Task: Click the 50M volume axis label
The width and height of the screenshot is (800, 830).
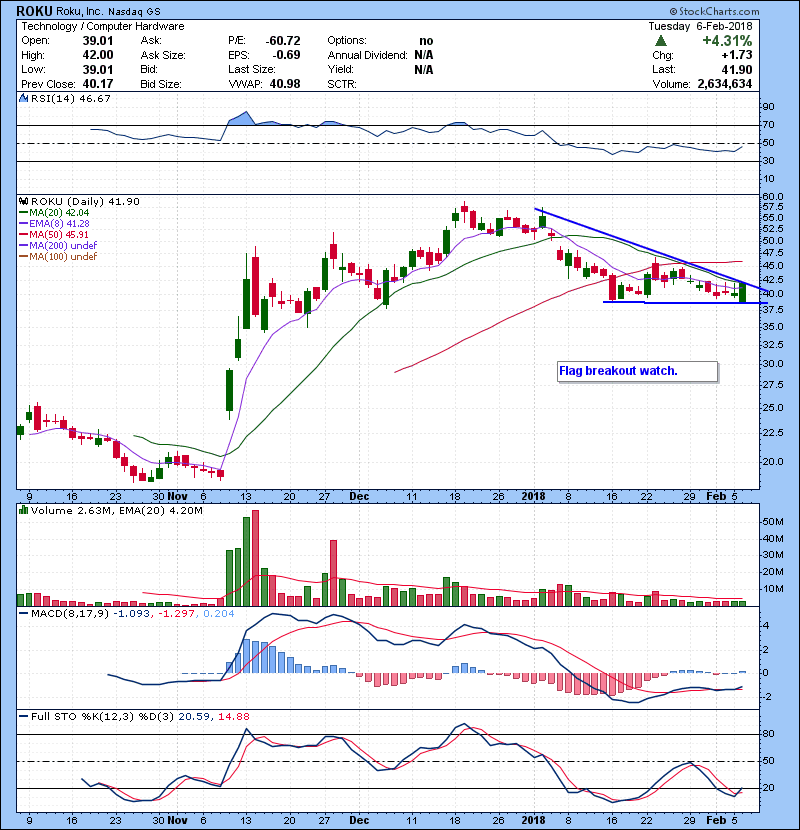Action: click(x=773, y=521)
